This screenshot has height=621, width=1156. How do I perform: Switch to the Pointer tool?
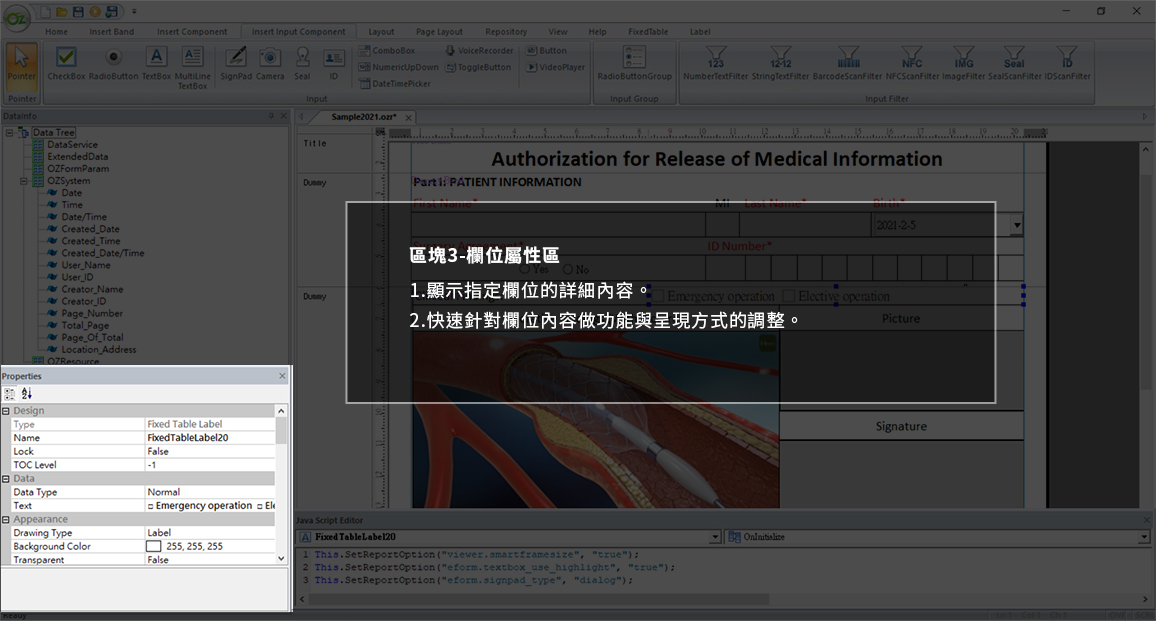pyautogui.click(x=21, y=62)
